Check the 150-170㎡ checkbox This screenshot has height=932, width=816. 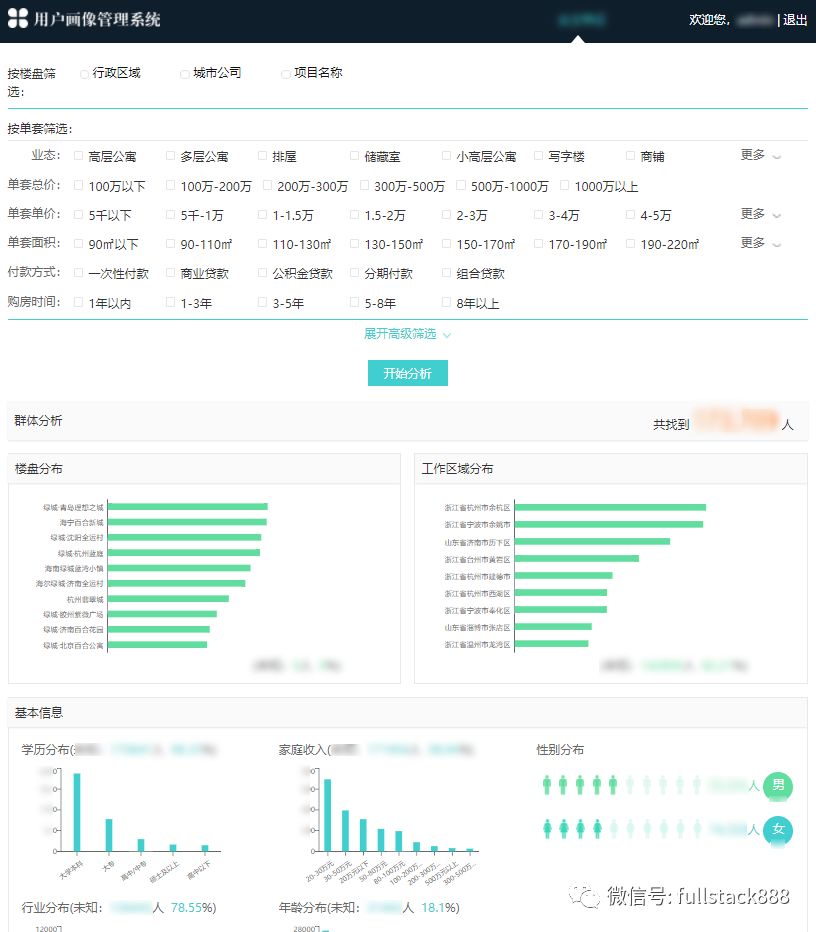click(x=446, y=244)
